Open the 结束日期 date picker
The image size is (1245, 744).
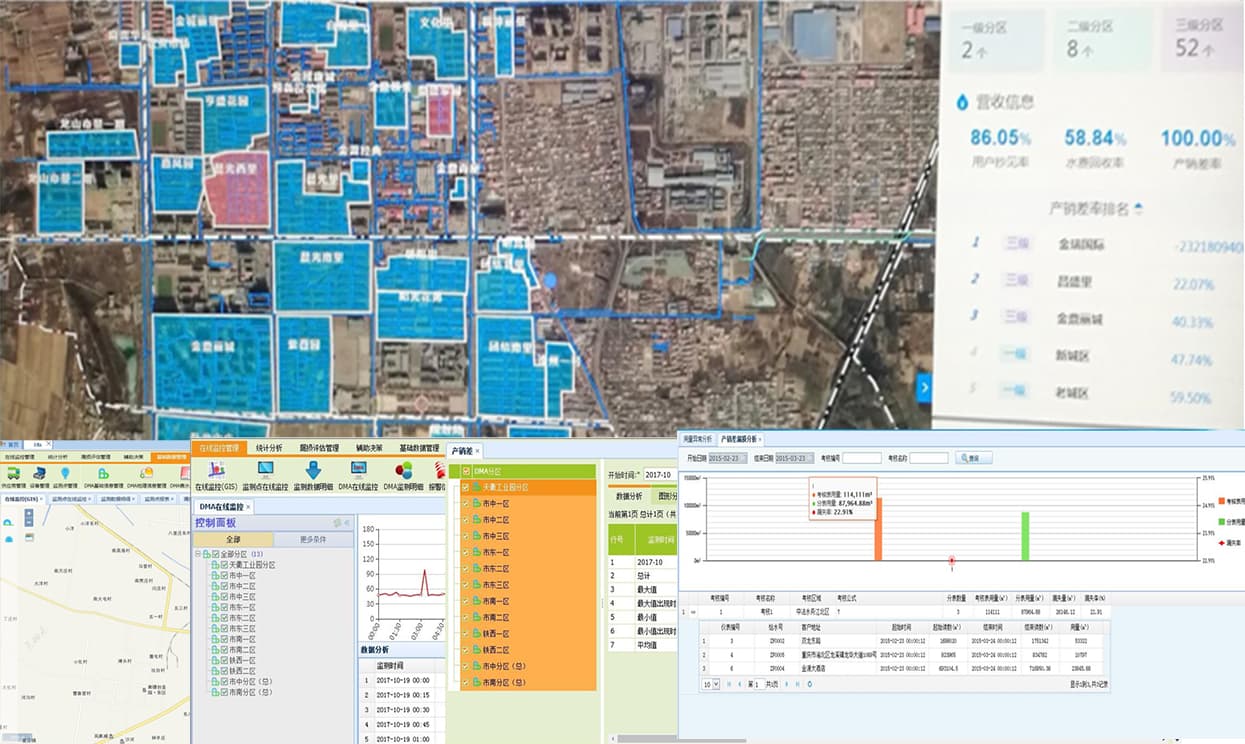tap(796, 458)
